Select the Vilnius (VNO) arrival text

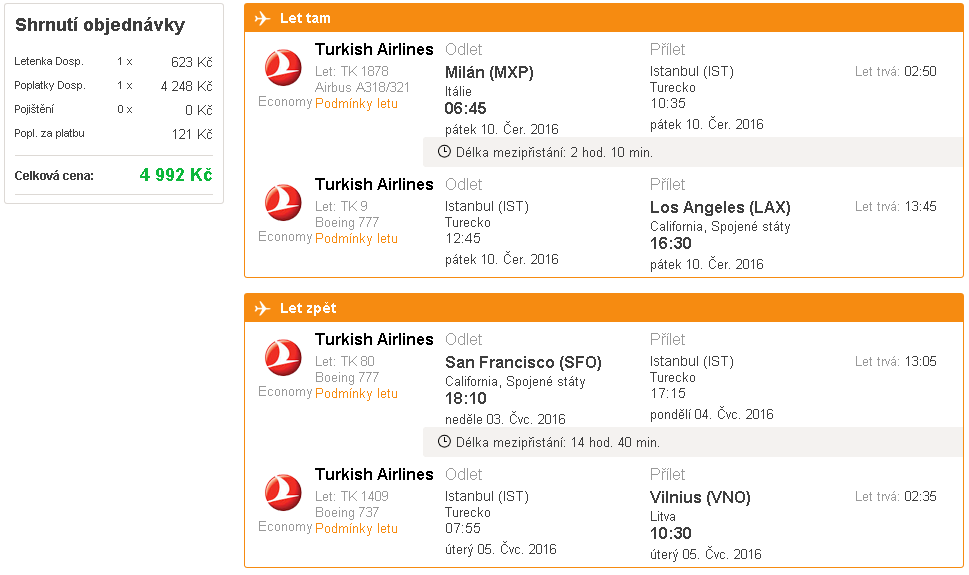(700, 498)
